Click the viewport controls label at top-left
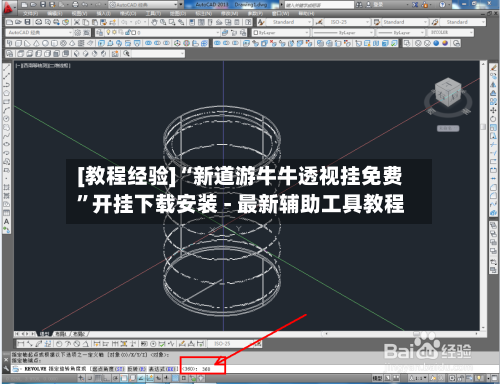 [43, 66]
